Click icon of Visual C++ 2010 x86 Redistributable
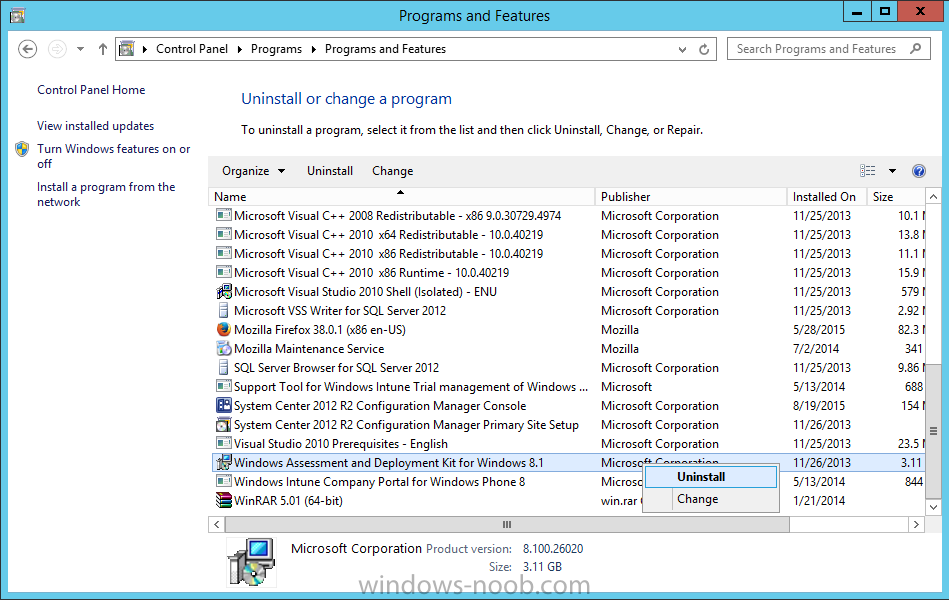 [223, 254]
